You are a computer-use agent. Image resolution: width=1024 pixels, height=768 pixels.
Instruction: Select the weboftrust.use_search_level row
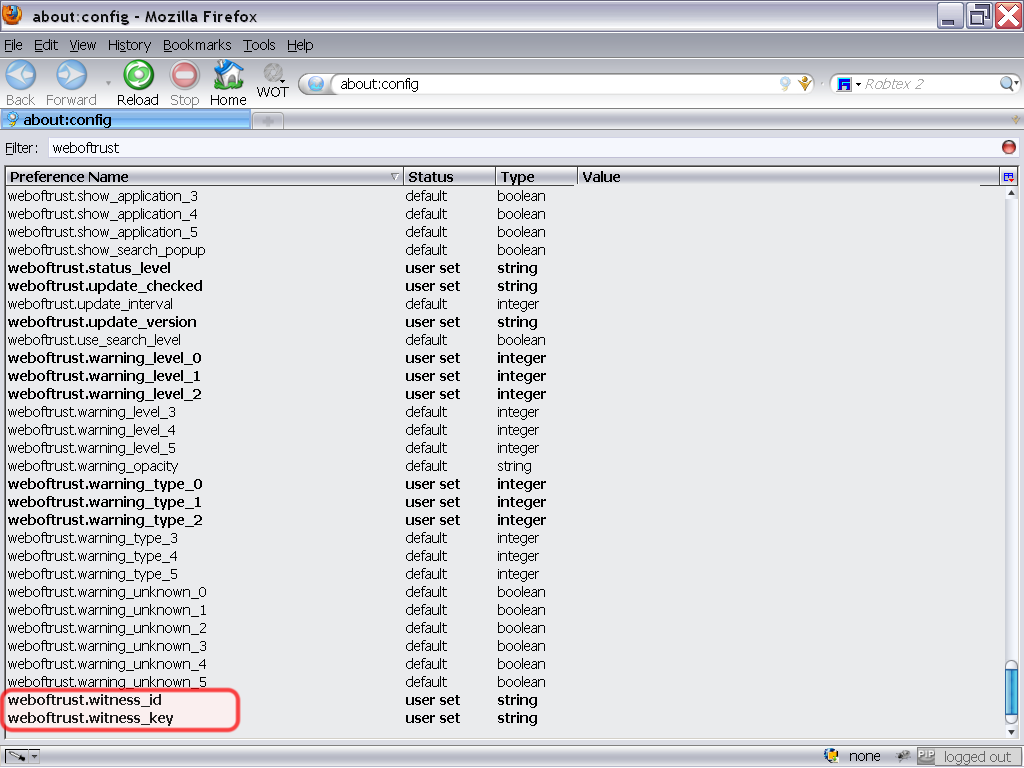(x=505, y=340)
